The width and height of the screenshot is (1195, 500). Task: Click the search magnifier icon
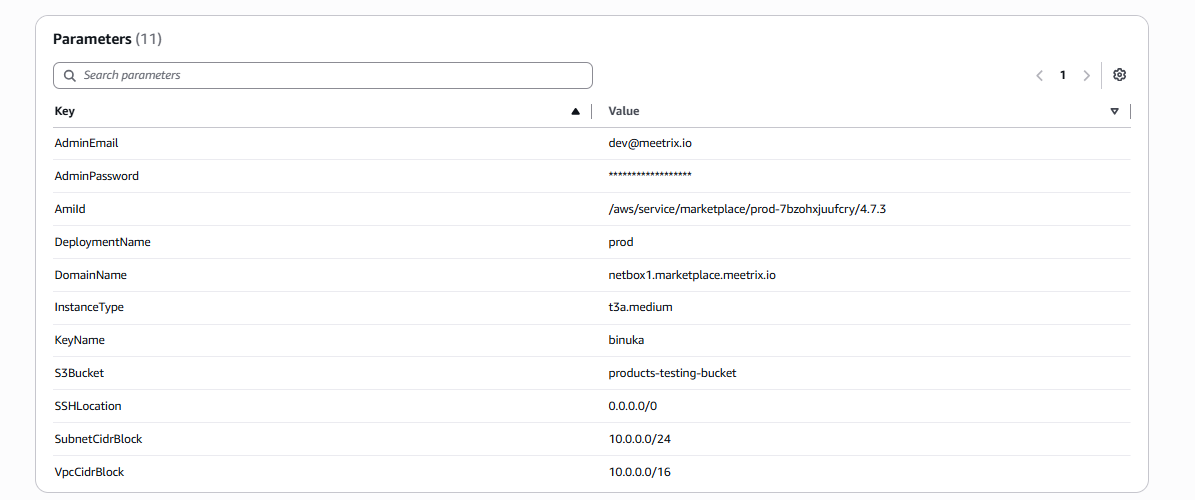click(x=69, y=75)
